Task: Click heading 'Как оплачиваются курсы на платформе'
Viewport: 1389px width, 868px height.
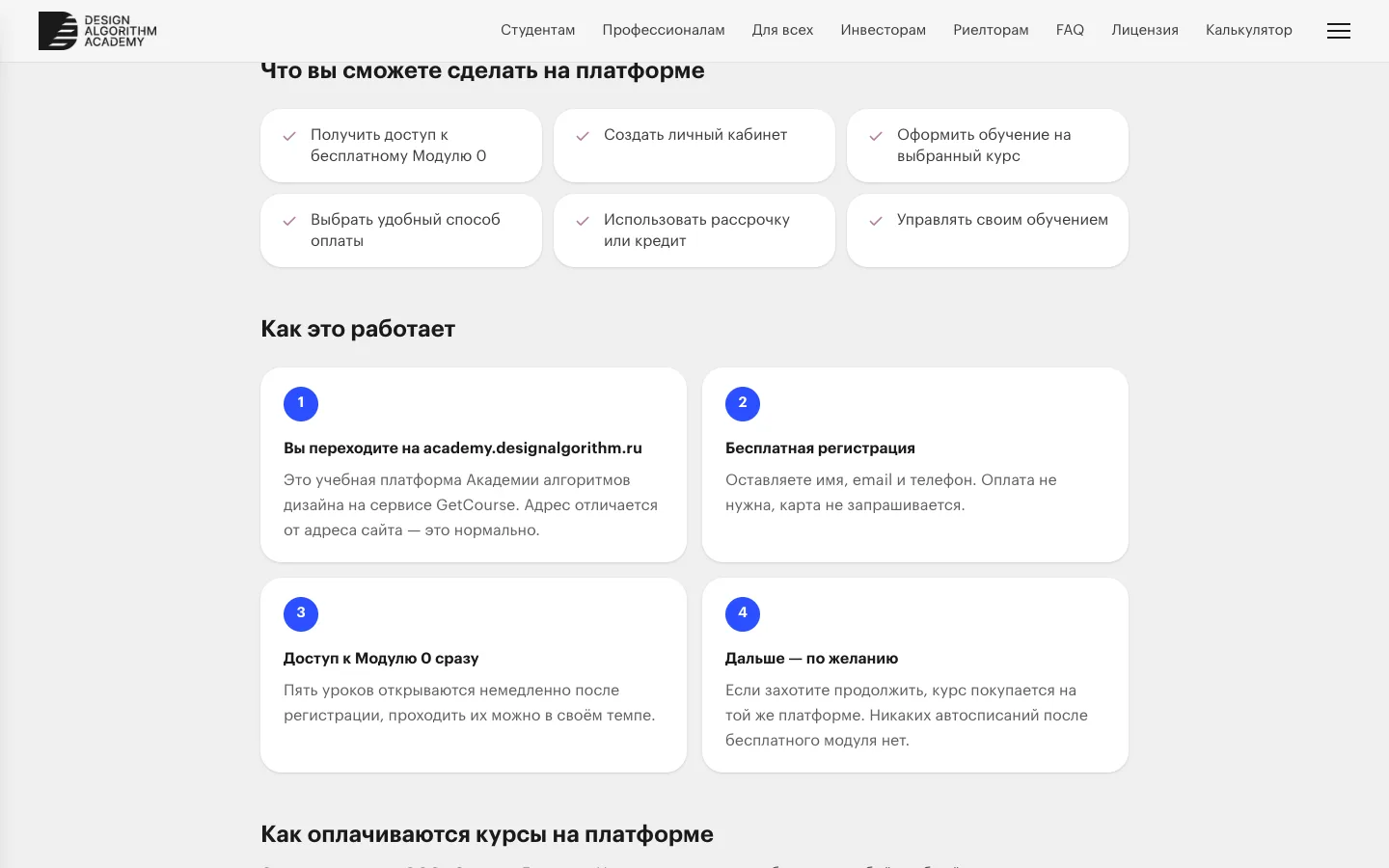Action: tap(487, 834)
